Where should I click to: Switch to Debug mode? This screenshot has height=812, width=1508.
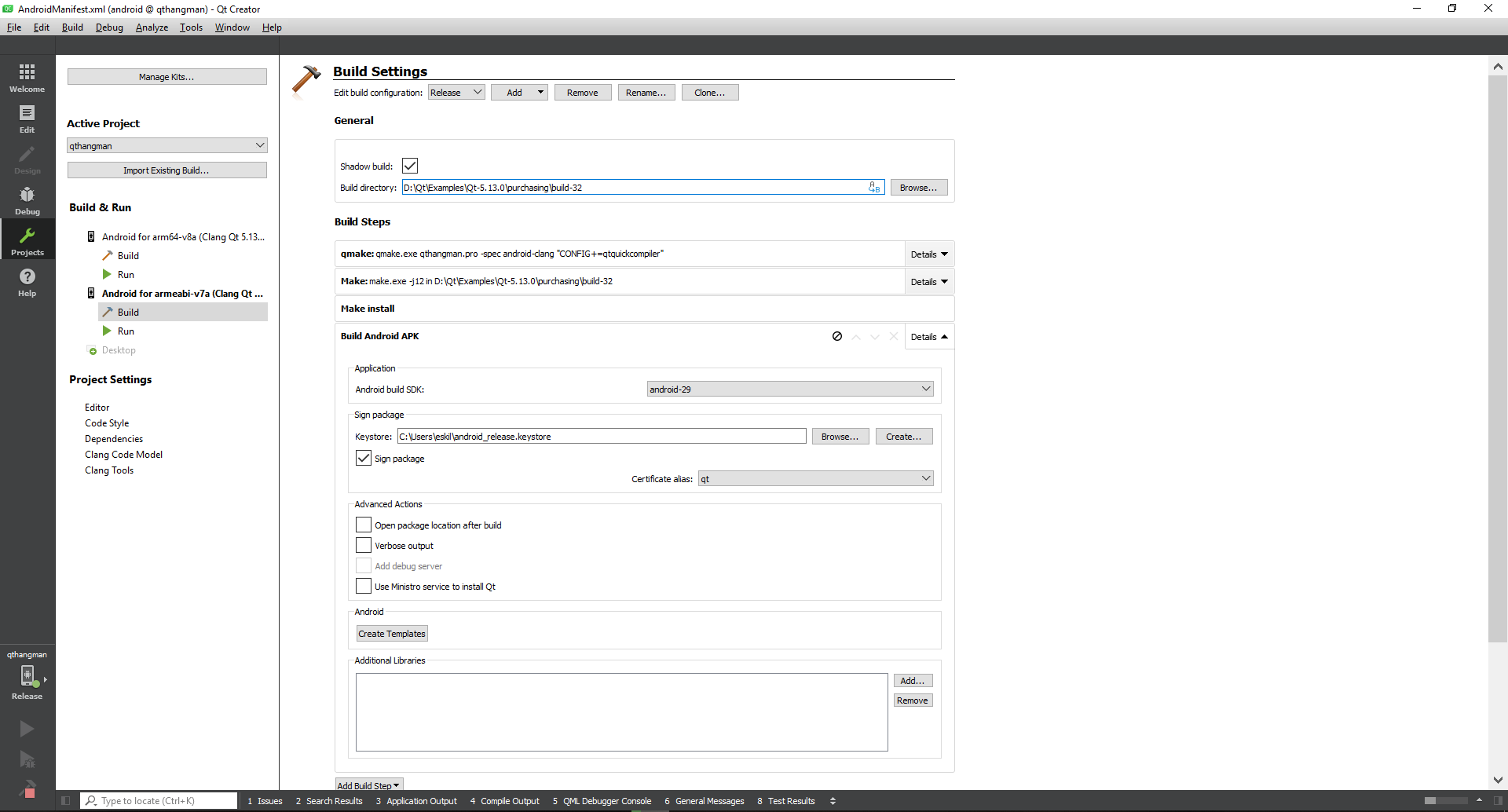[27, 200]
